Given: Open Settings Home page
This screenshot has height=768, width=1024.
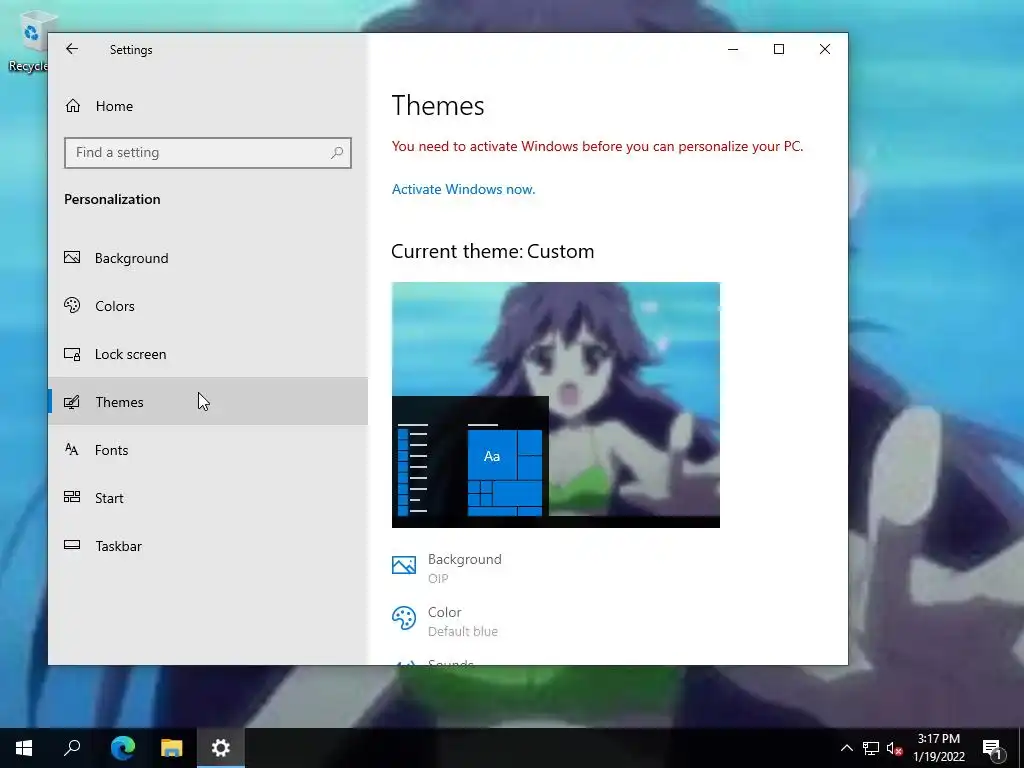Looking at the screenshot, I should tap(208, 106).
